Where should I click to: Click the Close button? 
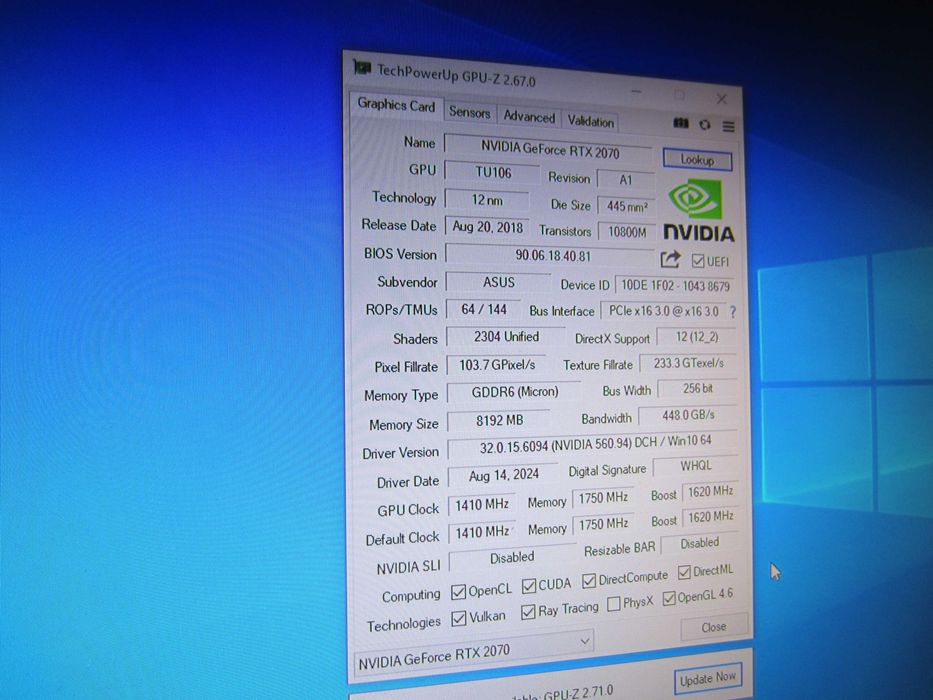tap(713, 627)
